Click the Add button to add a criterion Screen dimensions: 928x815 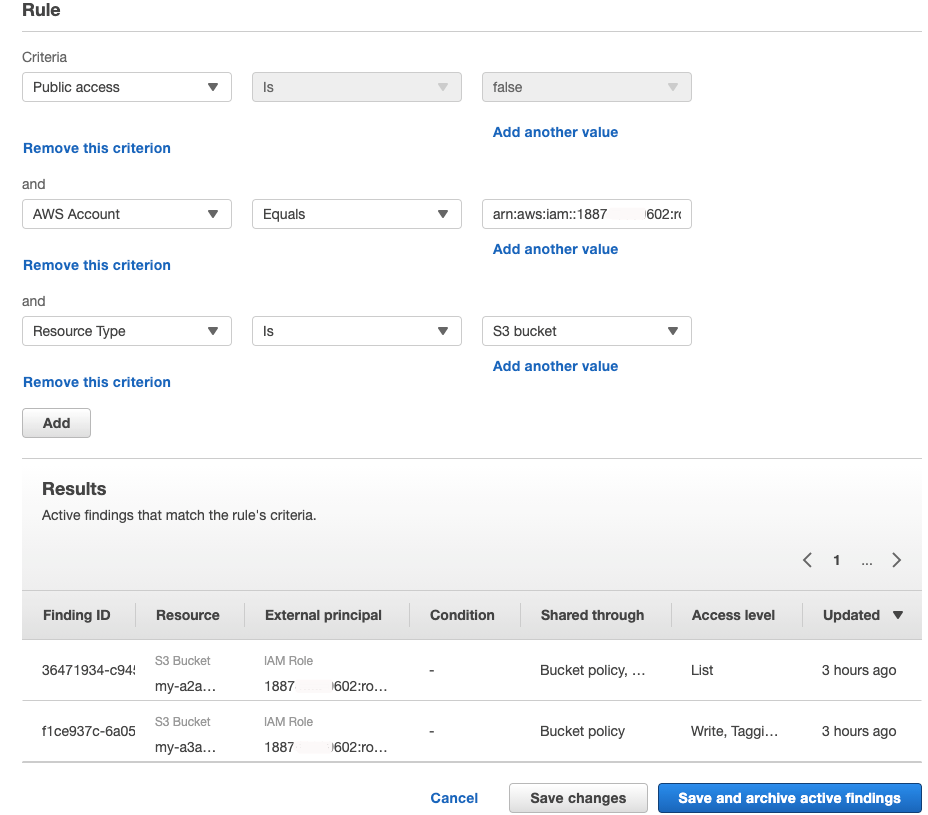tap(56, 423)
